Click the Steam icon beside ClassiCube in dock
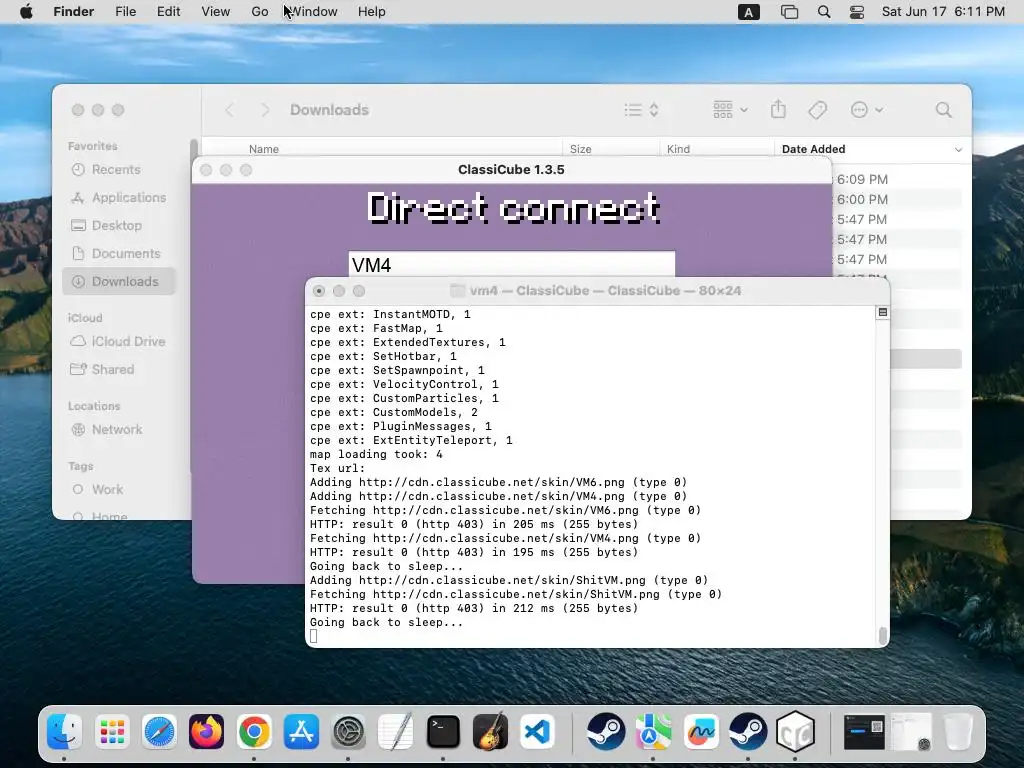 tap(748, 731)
